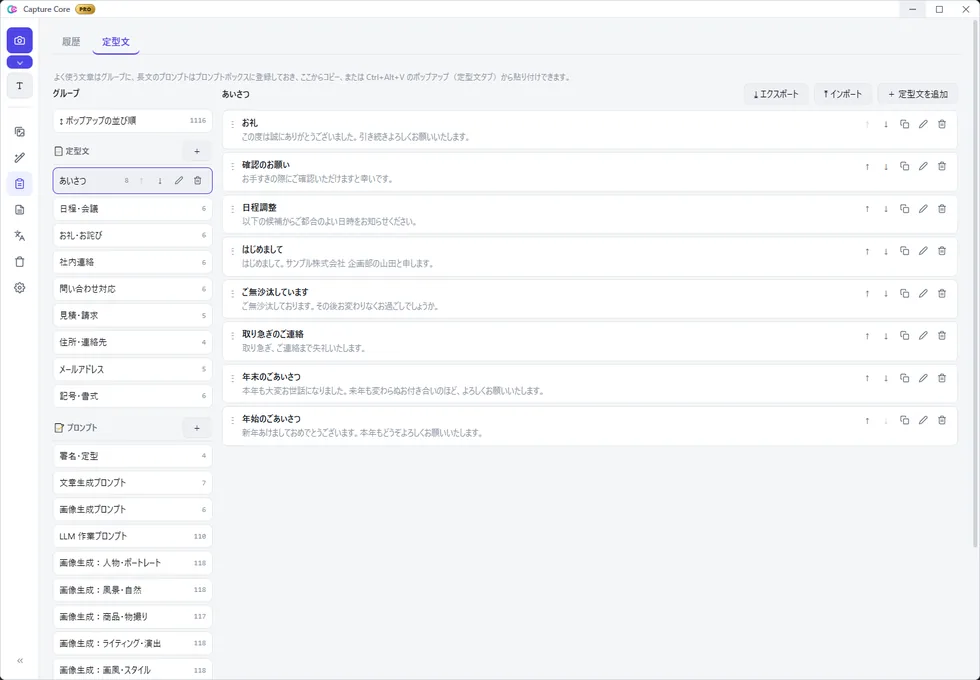The image size is (980, 680).
Task: Move 年始のごあいさつ snippet up
Action: 867,421
